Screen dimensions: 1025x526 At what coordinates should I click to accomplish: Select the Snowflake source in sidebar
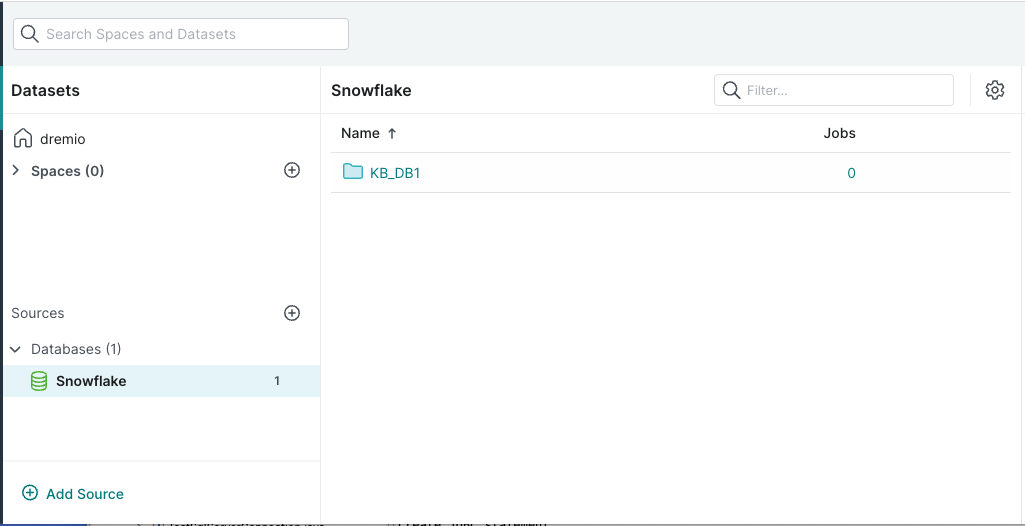[161, 381]
